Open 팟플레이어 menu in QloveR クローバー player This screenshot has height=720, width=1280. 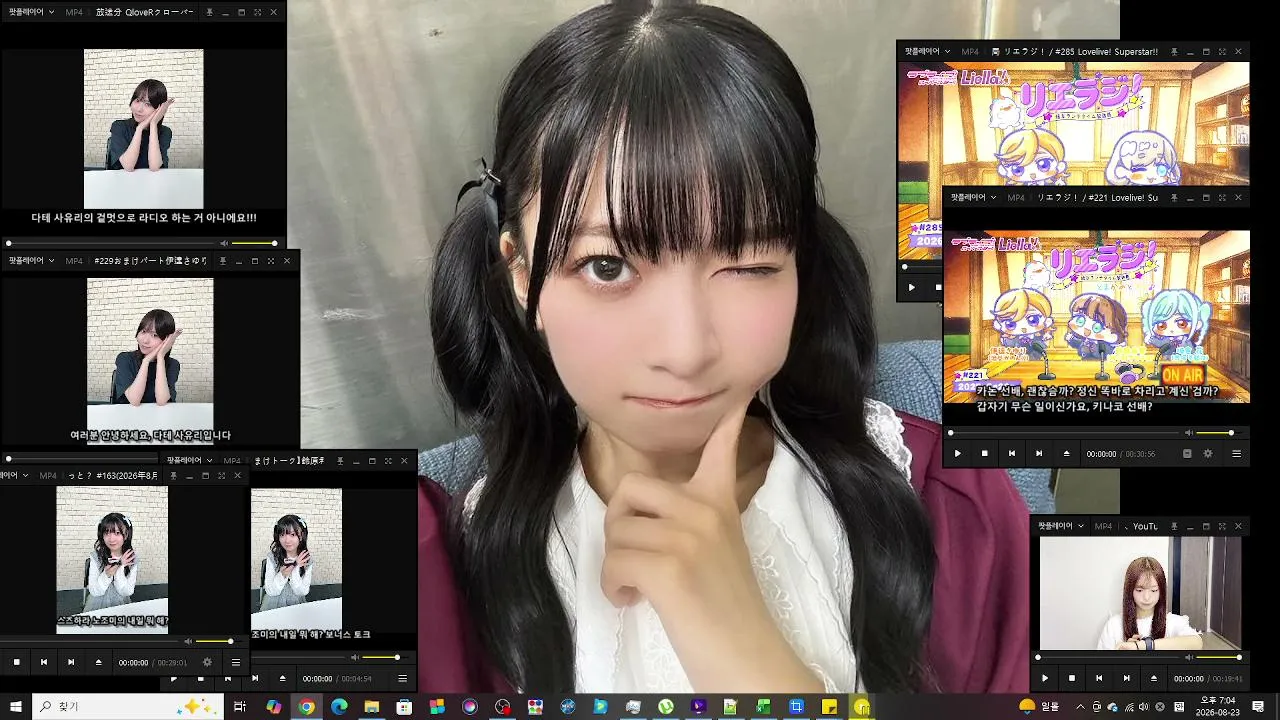30,12
